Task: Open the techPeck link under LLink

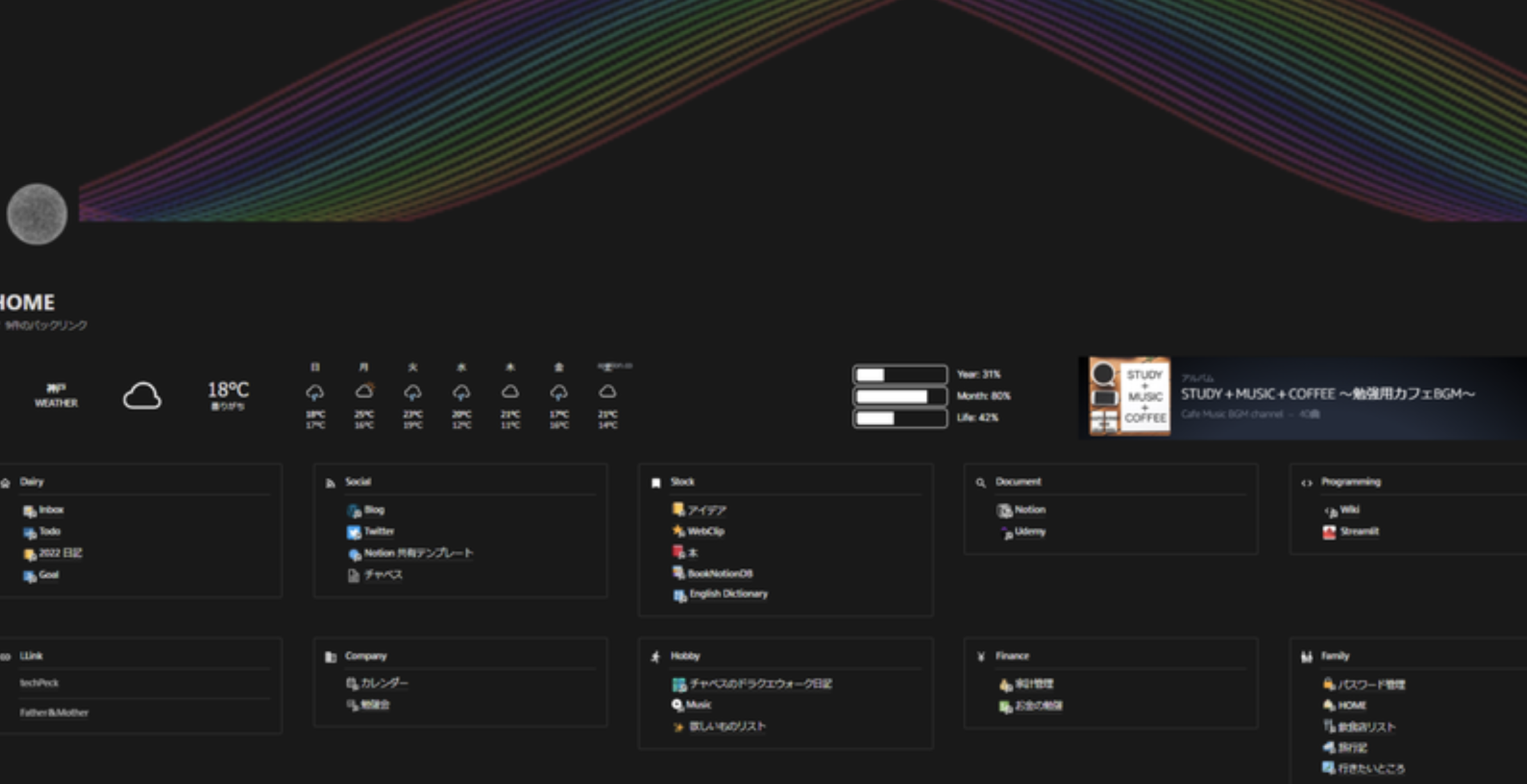Action: [x=39, y=683]
